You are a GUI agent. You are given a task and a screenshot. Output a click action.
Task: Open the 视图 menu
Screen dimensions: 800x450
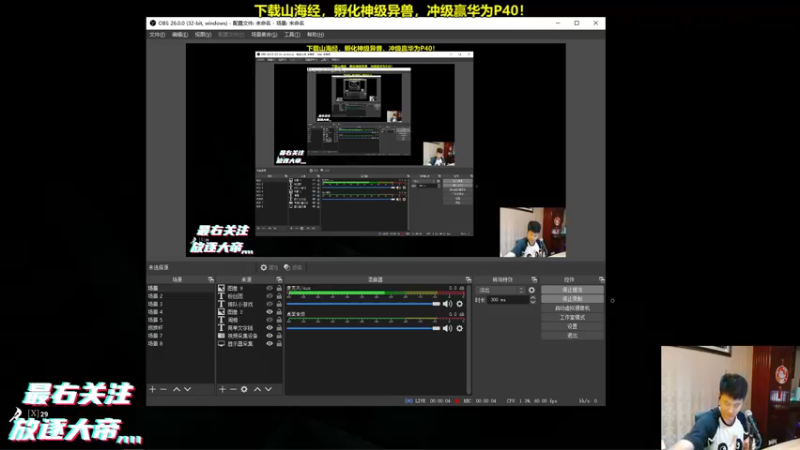[x=203, y=35]
